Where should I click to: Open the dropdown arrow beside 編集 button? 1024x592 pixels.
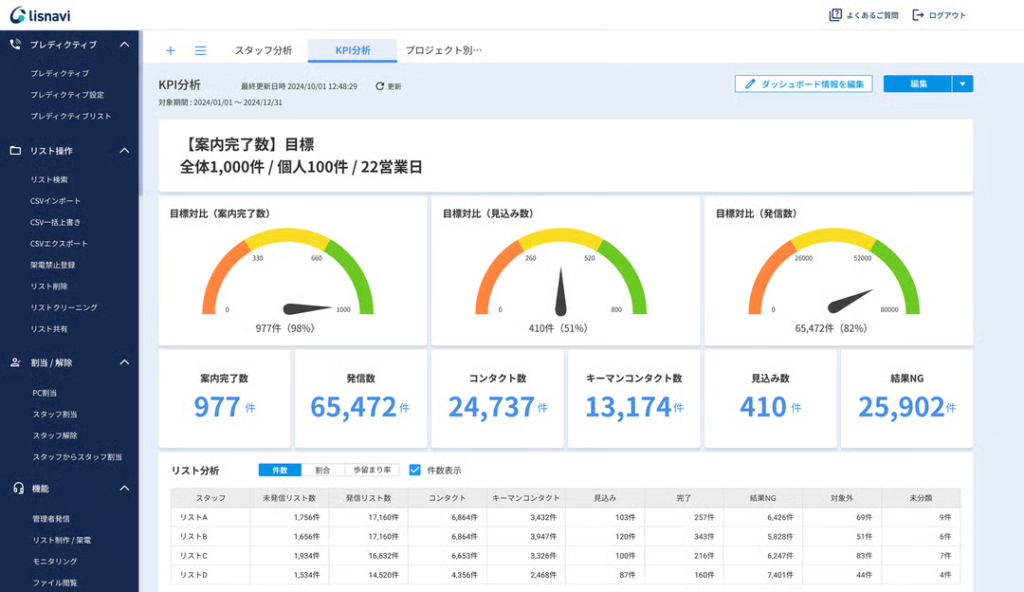tap(962, 84)
